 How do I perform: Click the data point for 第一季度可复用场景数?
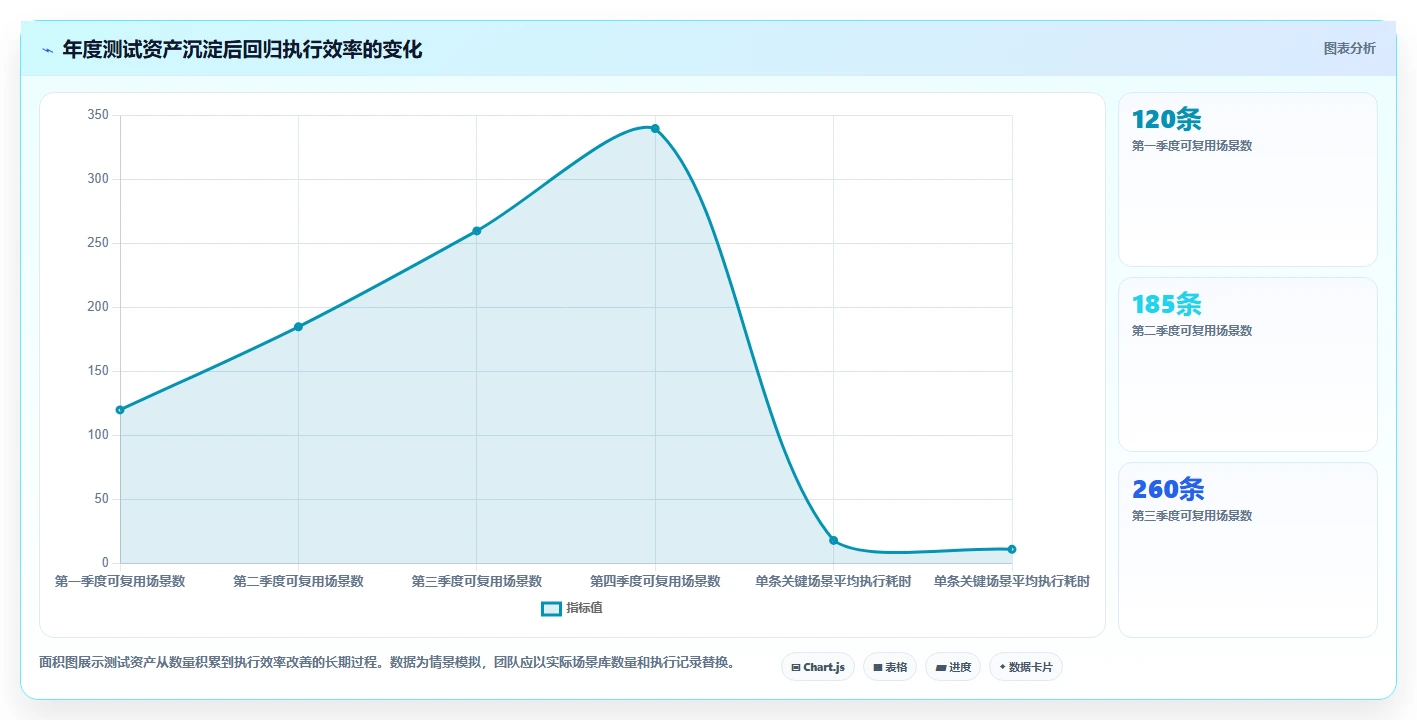[120, 410]
